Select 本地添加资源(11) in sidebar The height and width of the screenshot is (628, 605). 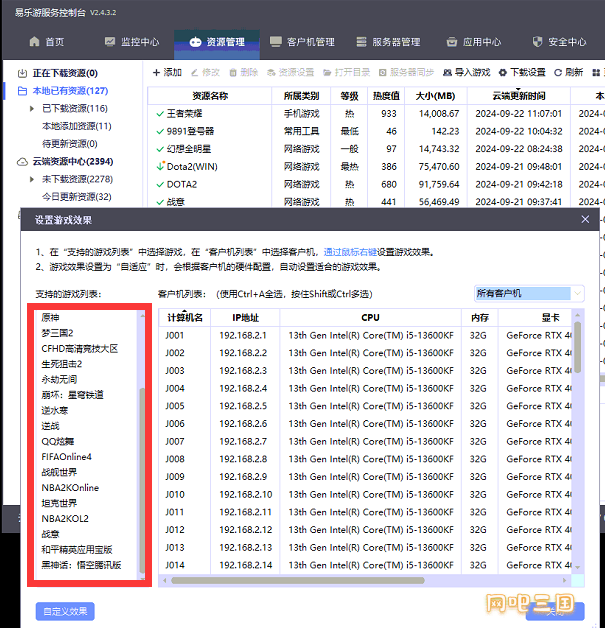tap(76, 126)
